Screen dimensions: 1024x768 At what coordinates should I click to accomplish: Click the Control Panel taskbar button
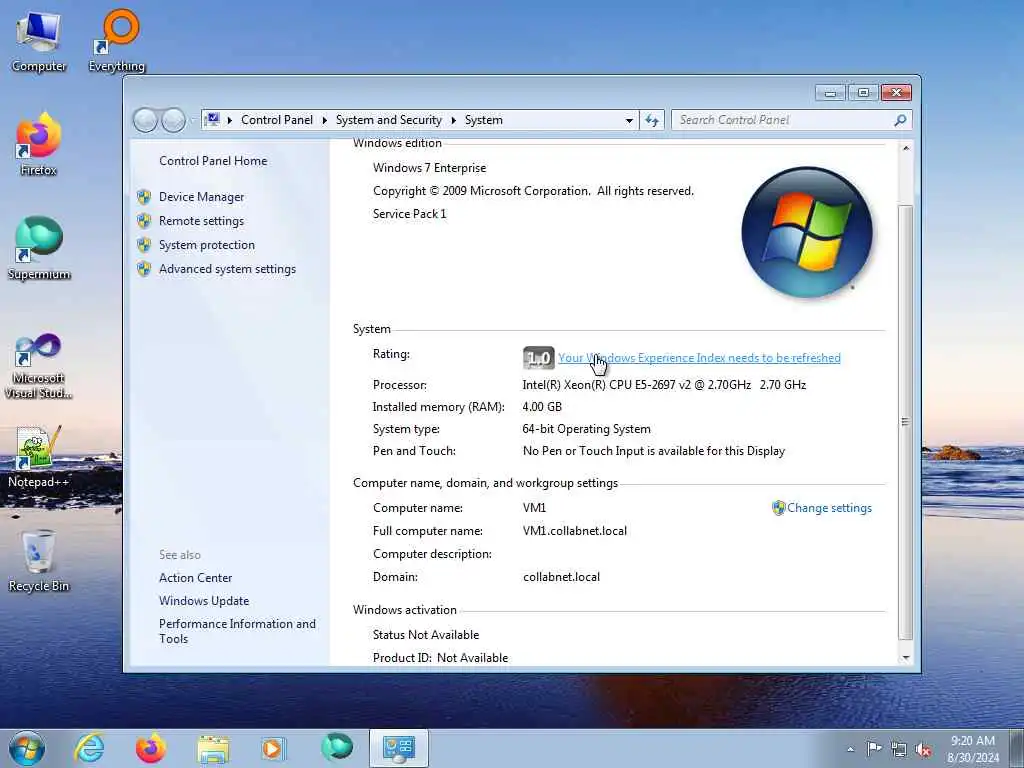399,748
